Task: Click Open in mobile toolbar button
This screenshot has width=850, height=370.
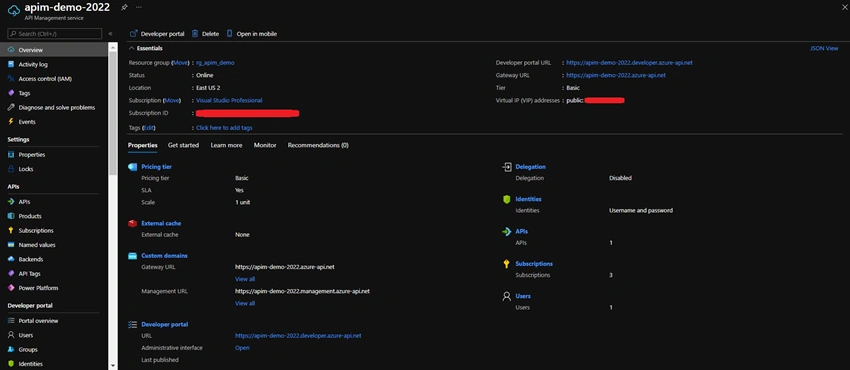Action: pos(252,34)
